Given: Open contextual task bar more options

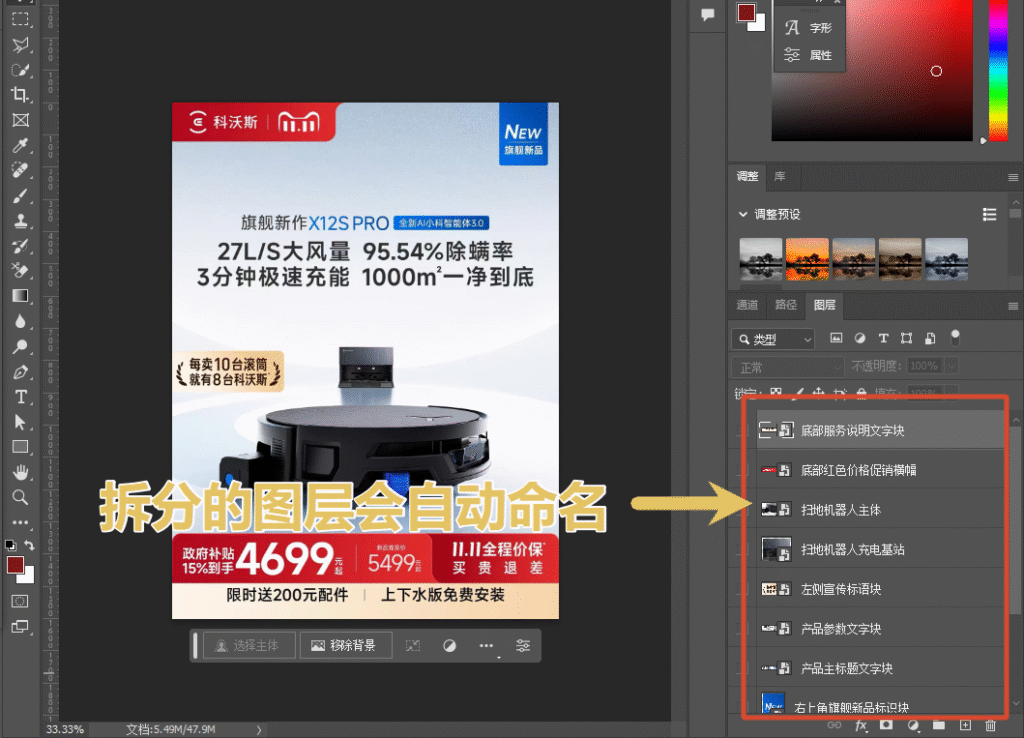Looking at the screenshot, I should tap(486, 645).
